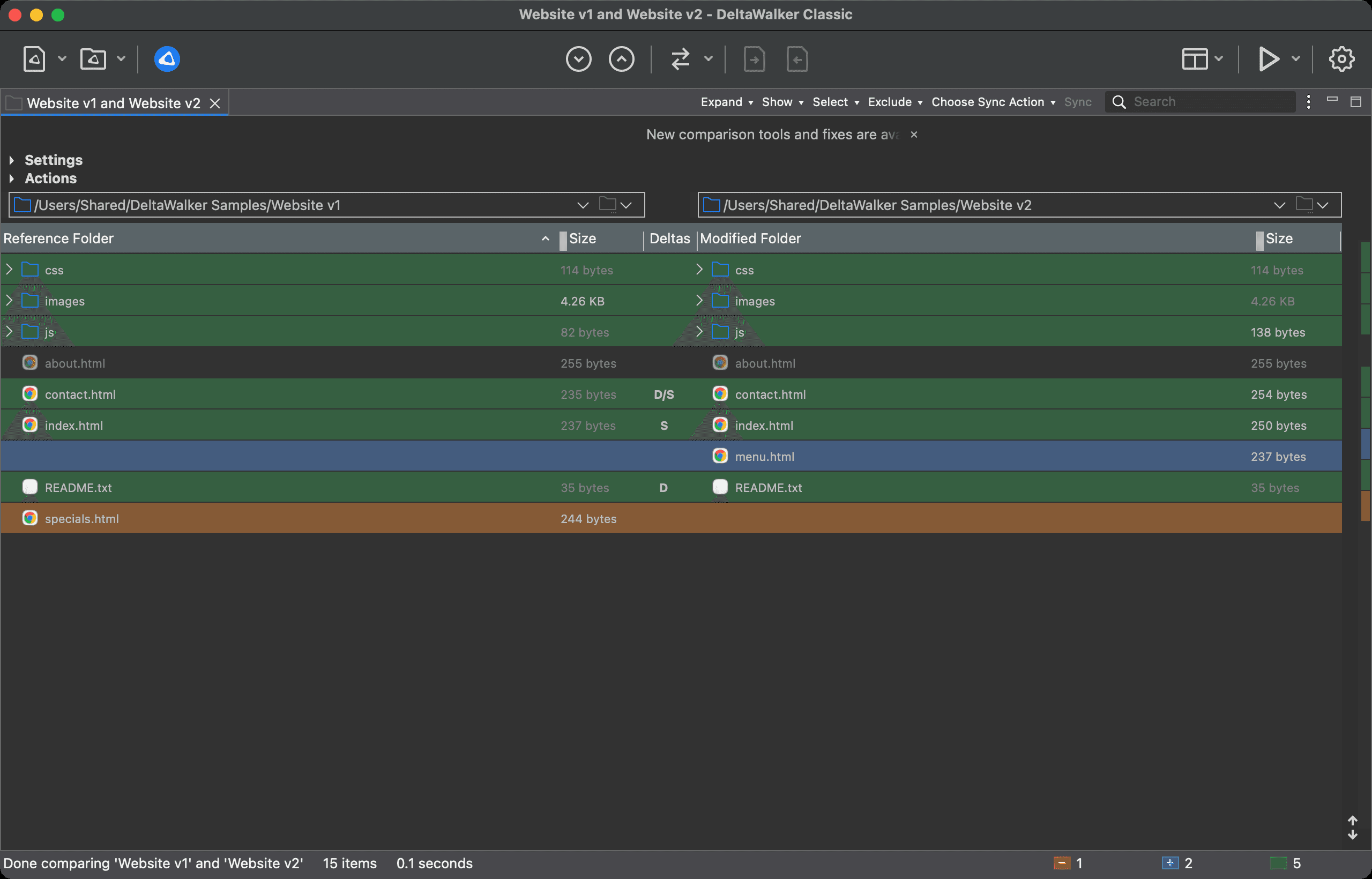Click the blue cloud icon in the toolbar
1372x879 pixels.
[x=167, y=59]
